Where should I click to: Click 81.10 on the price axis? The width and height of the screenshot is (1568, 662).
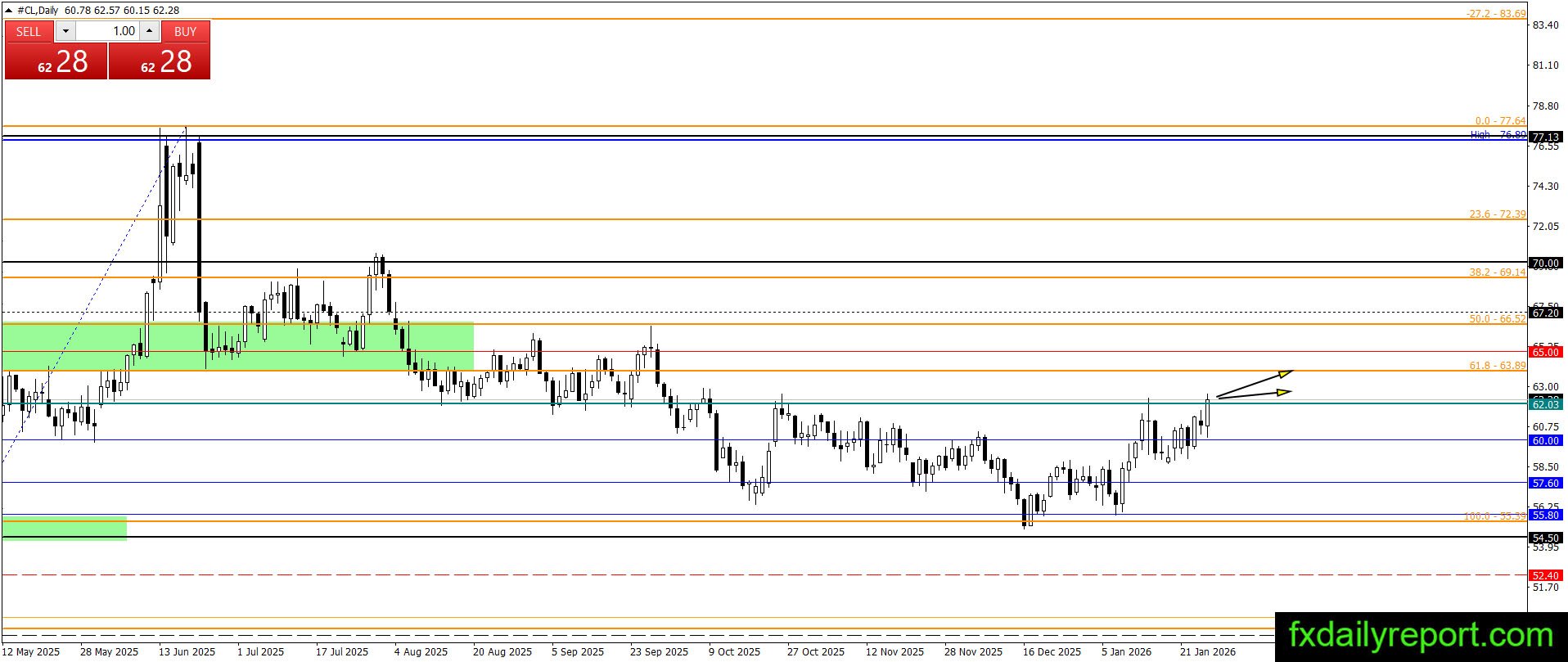click(1545, 65)
